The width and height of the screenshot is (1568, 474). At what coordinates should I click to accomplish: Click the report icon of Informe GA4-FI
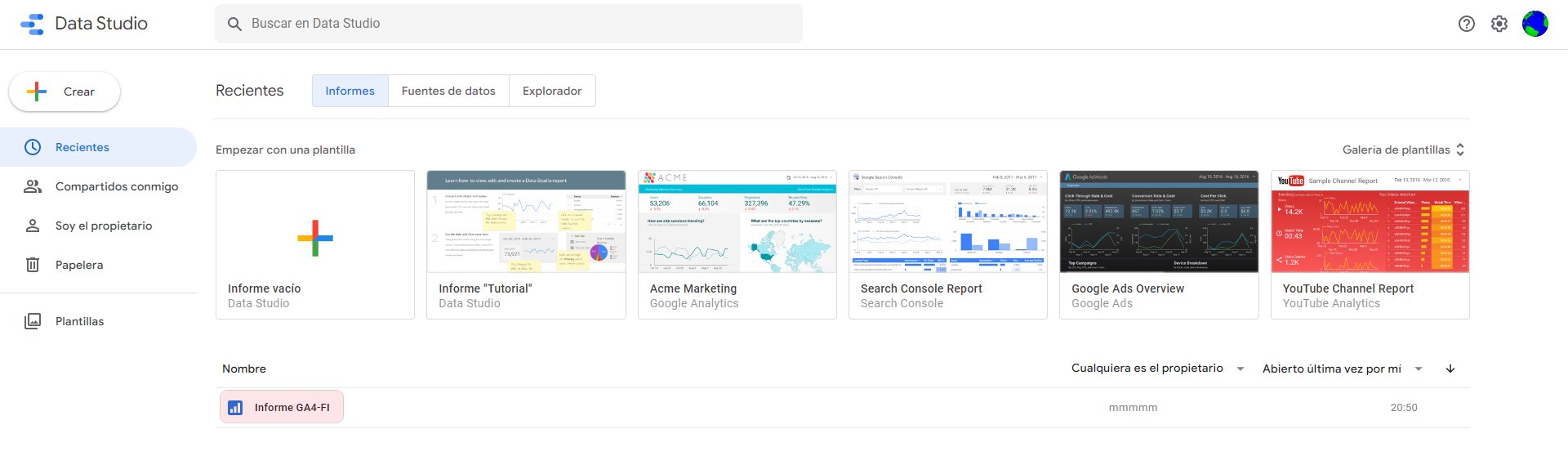click(x=235, y=407)
